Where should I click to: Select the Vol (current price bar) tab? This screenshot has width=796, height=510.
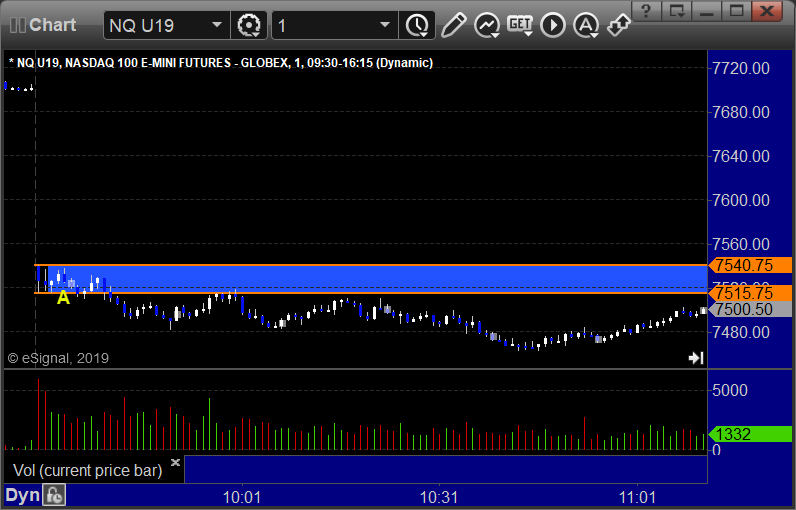pos(86,470)
